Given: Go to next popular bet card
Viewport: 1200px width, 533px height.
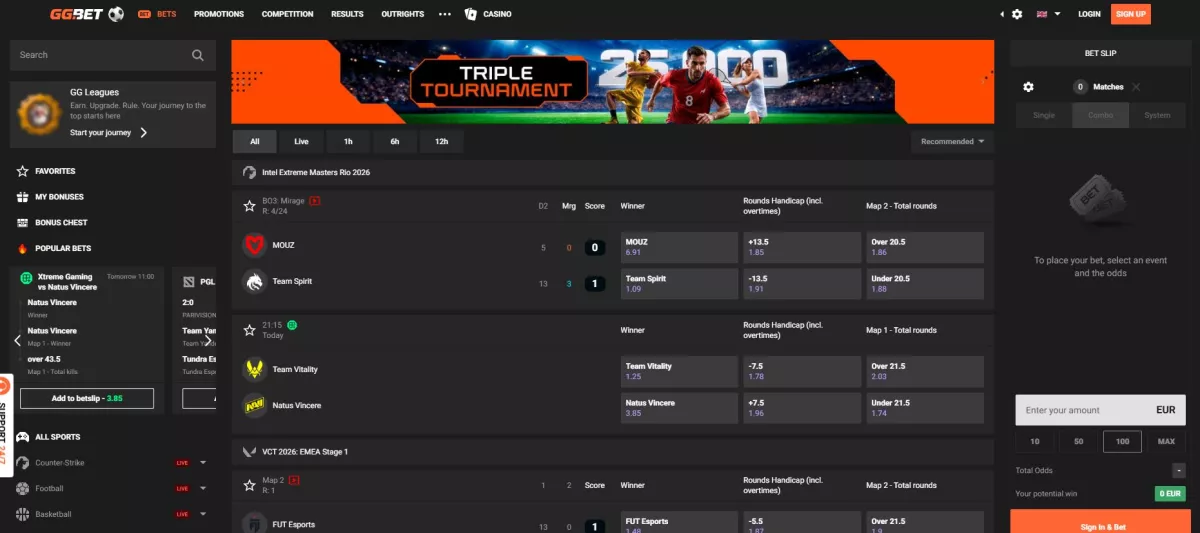Looking at the screenshot, I should tap(208, 340).
